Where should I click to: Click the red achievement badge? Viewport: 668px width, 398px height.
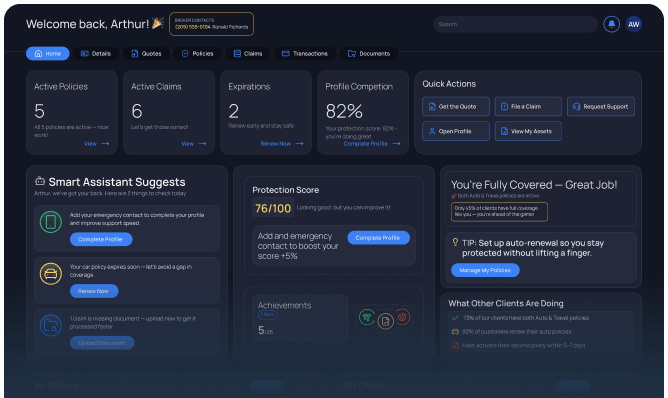click(403, 317)
